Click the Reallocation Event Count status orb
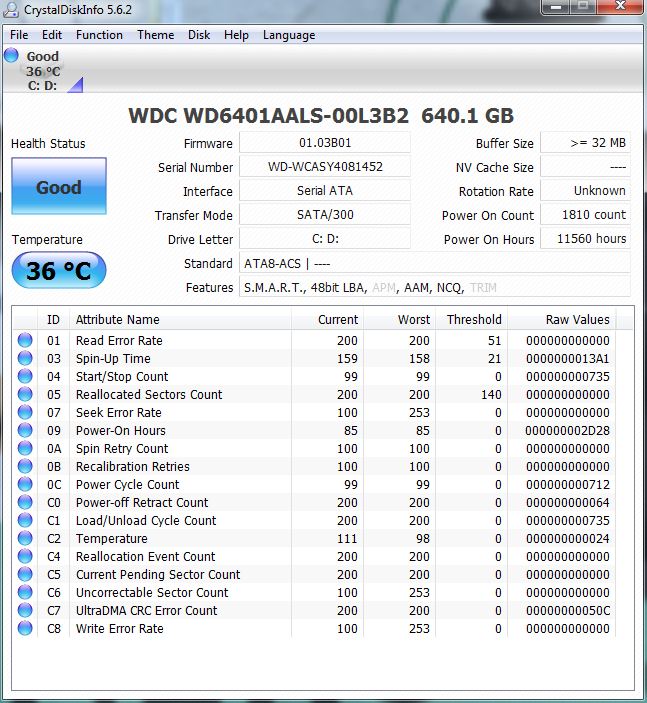The width and height of the screenshot is (647, 703). 25,556
